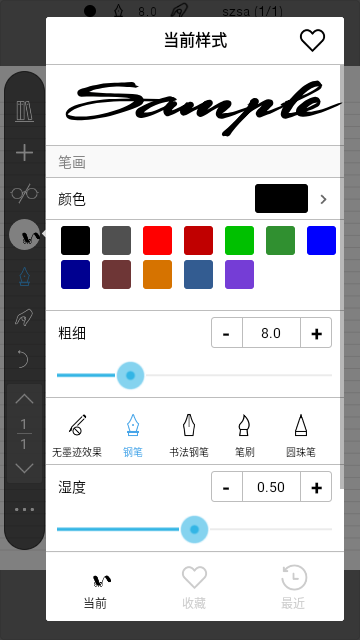Select the fountain pen tool in sidebar
Image resolution: width=360 pixels, height=640 pixels.
[x=24, y=277]
